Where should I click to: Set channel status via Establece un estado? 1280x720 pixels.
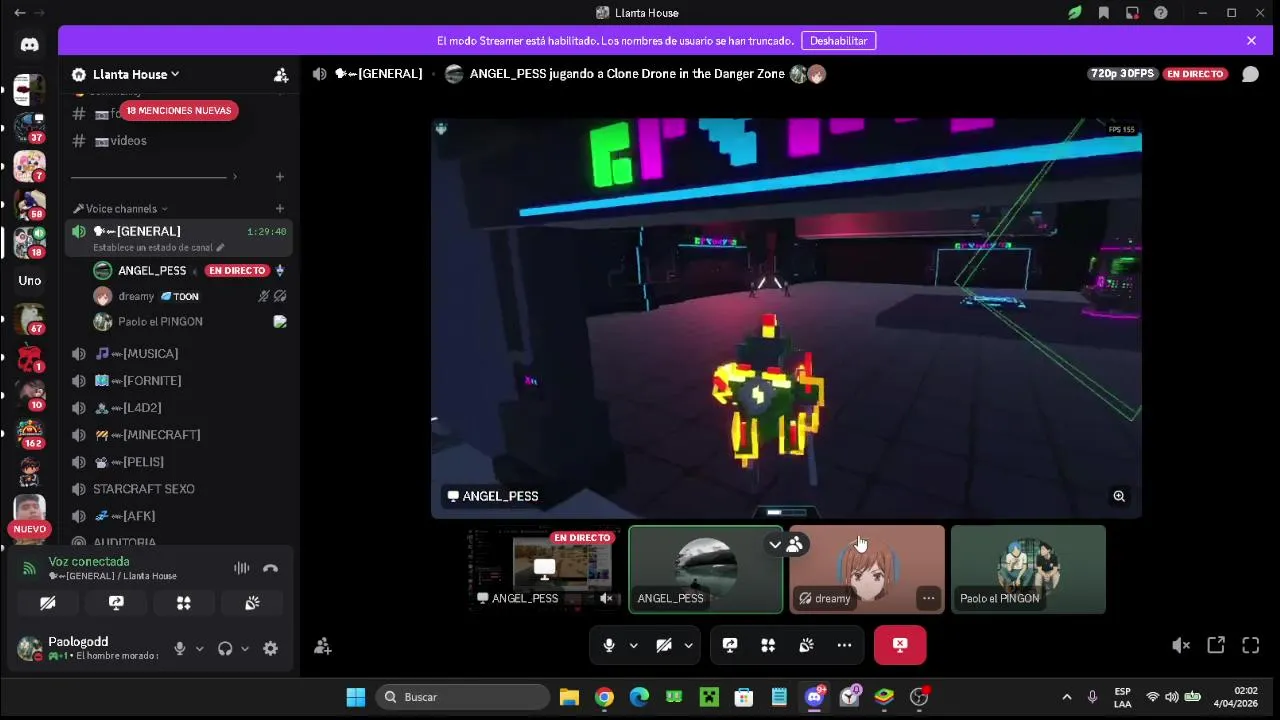click(159, 247)
